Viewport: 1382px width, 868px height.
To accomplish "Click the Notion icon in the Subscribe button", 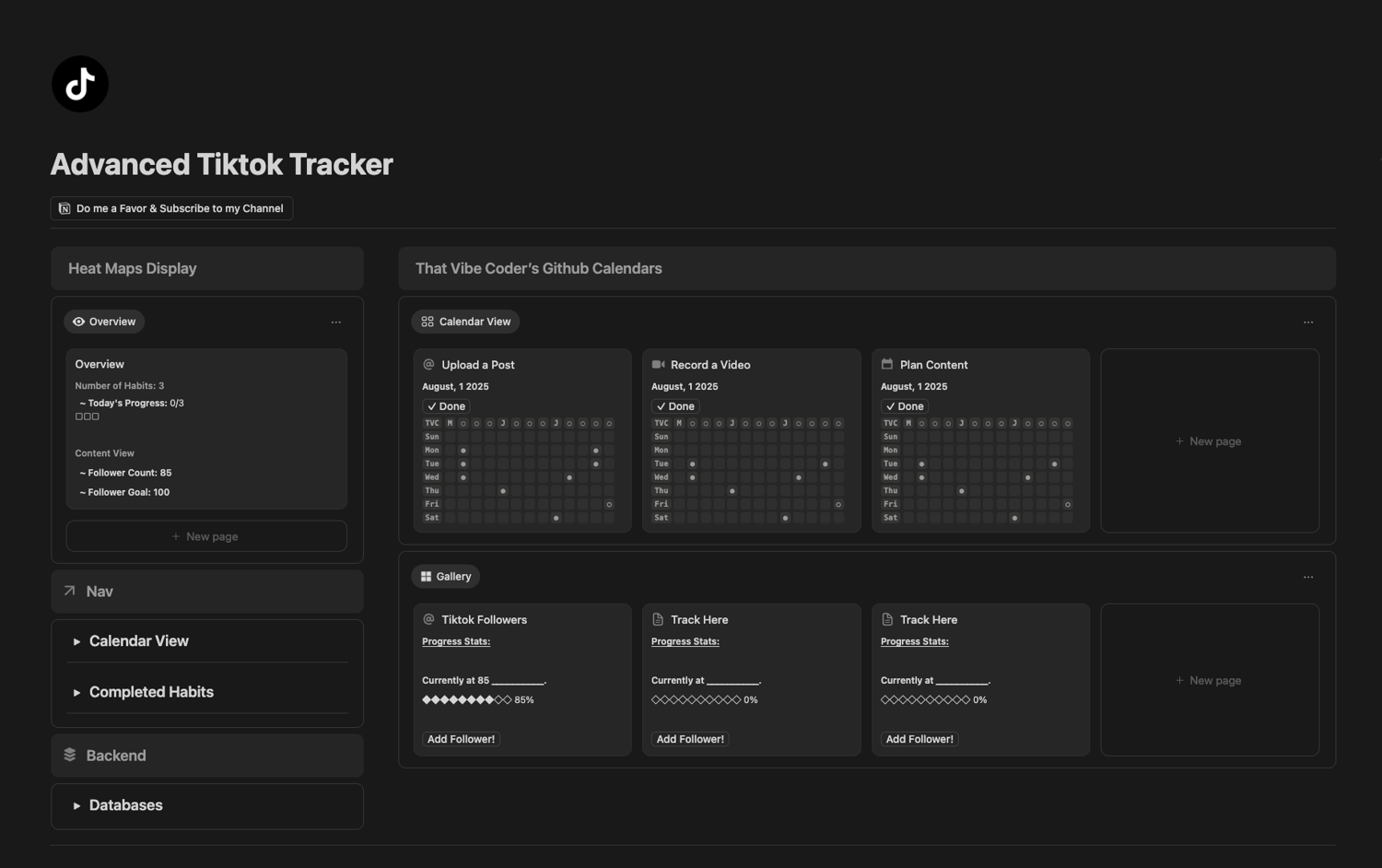I will tap(64, 208).
